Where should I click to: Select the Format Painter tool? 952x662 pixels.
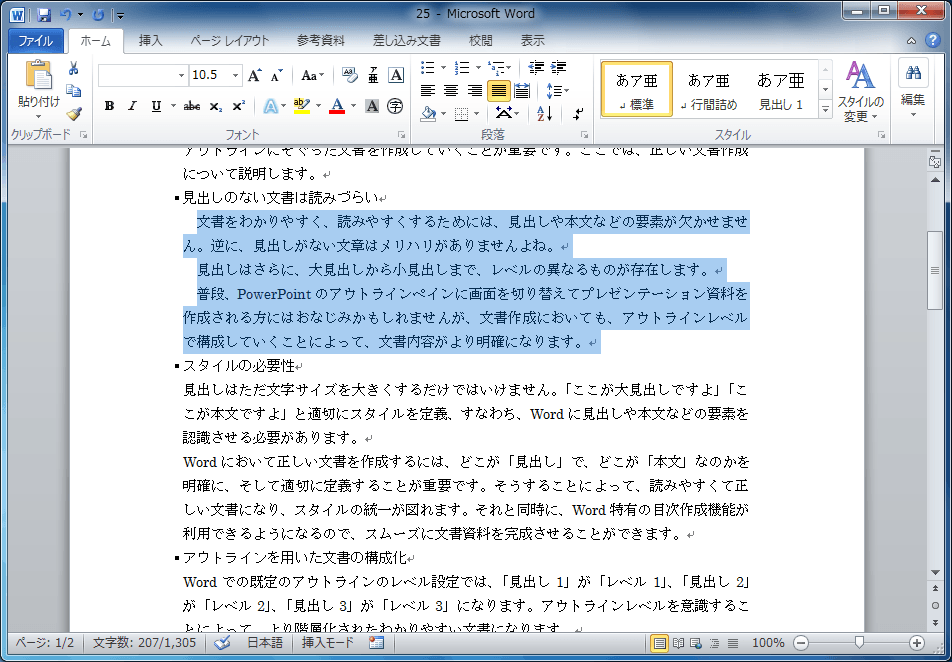(x=72, y=112)
